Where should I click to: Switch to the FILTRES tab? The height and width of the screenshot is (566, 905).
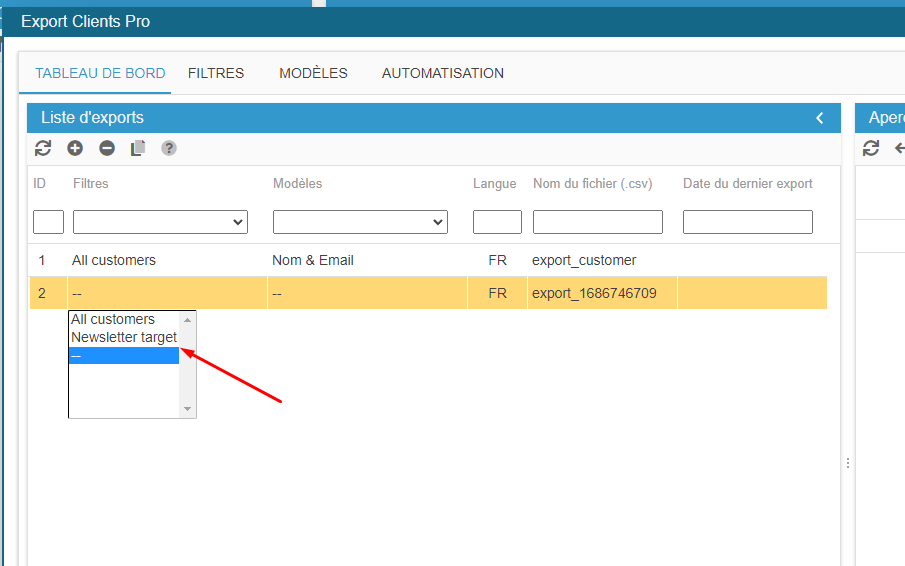tap(216, 73)
